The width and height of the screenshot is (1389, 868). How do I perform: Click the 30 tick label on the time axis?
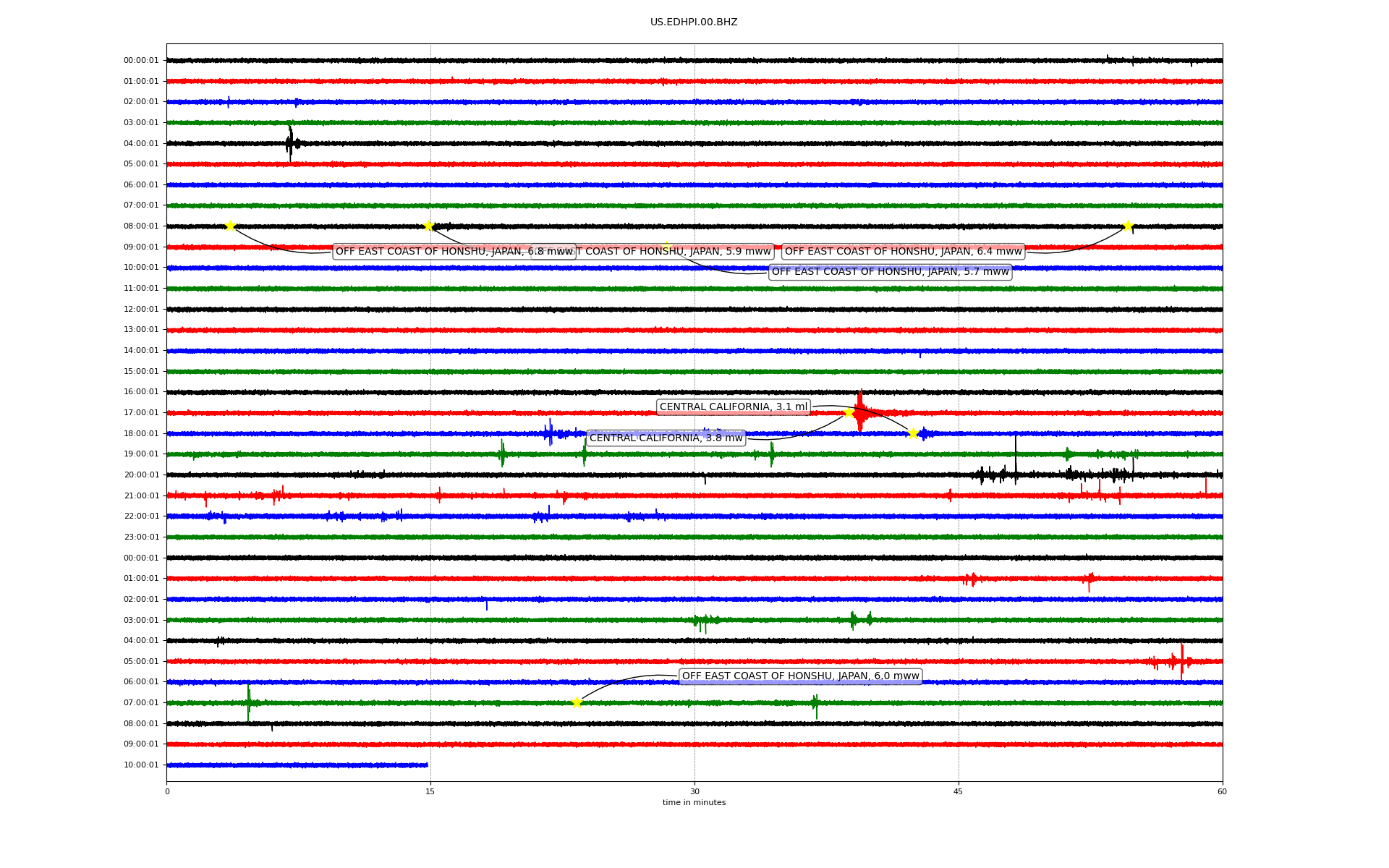click(694, 791)
